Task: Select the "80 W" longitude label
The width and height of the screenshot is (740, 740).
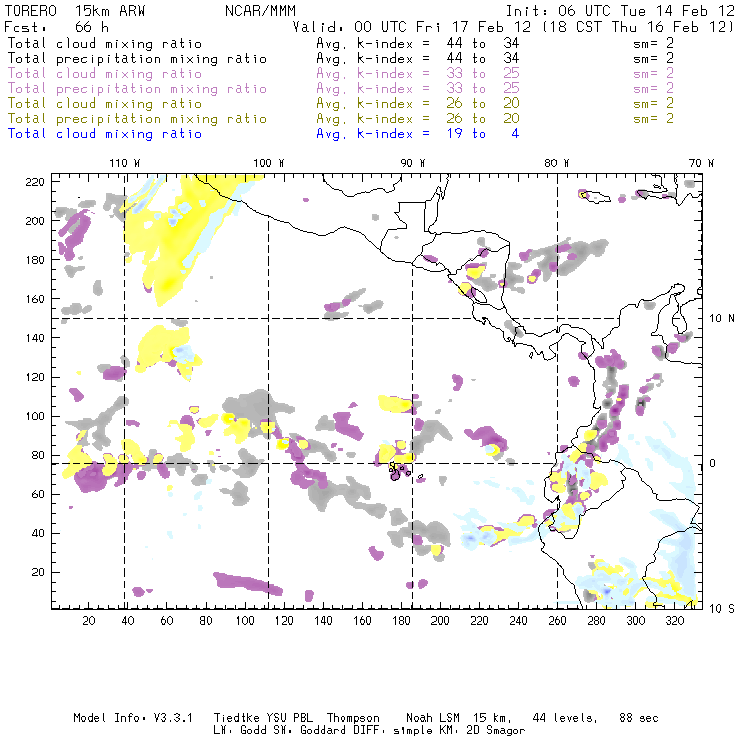Action: click(556, 163)
